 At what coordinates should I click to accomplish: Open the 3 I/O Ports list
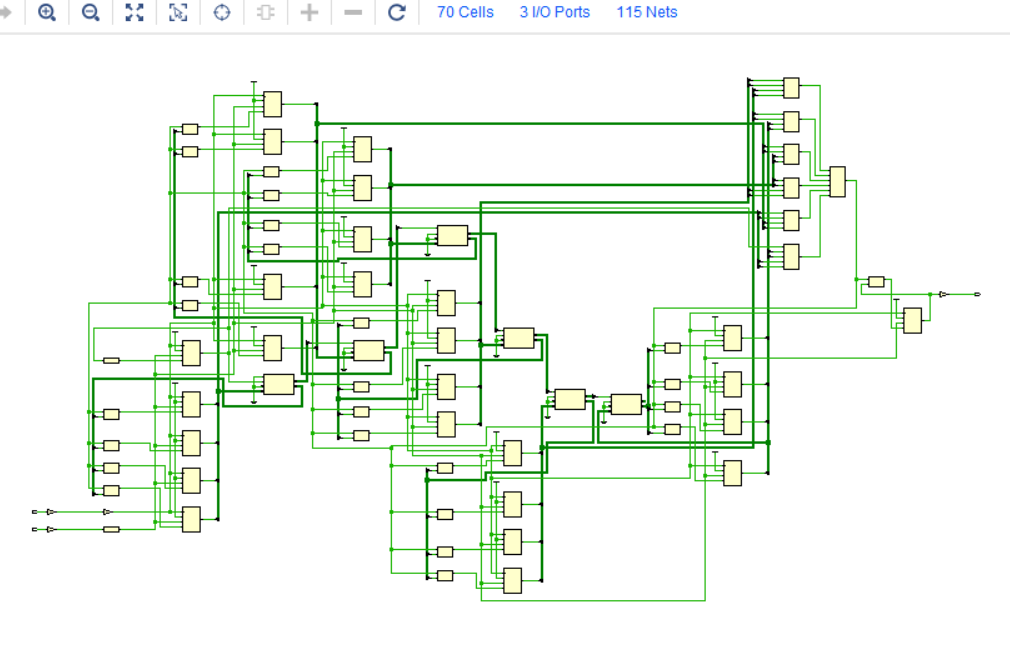coord(554,12)
